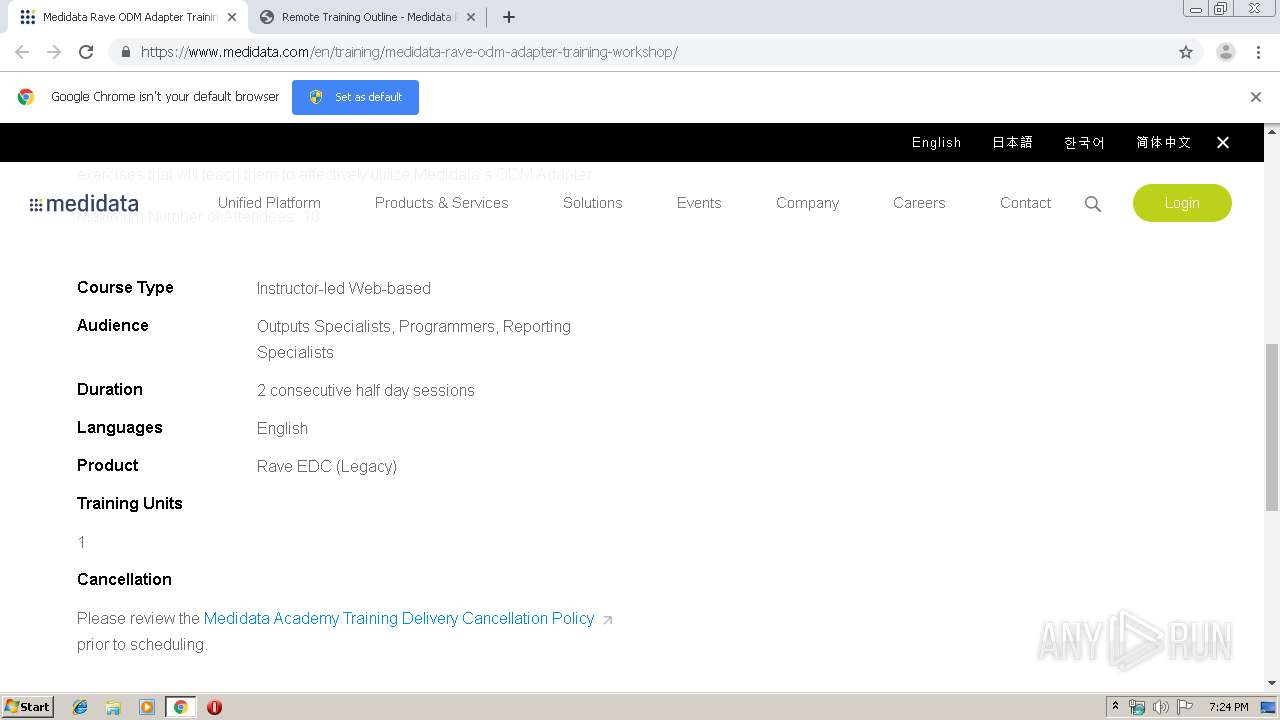Open the Windows Start menu
This screenshot has width=1280, height=720.
tap(28, 707)
